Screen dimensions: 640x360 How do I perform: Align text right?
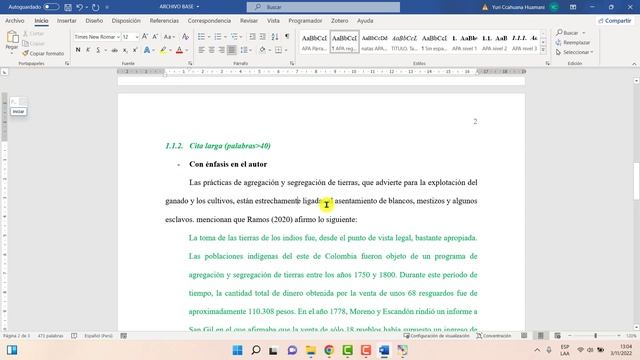pos(221,50)
